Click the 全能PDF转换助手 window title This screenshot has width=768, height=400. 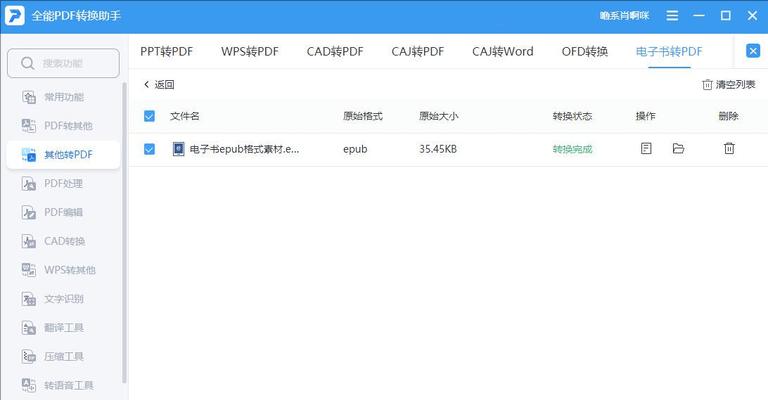(76, 16)
